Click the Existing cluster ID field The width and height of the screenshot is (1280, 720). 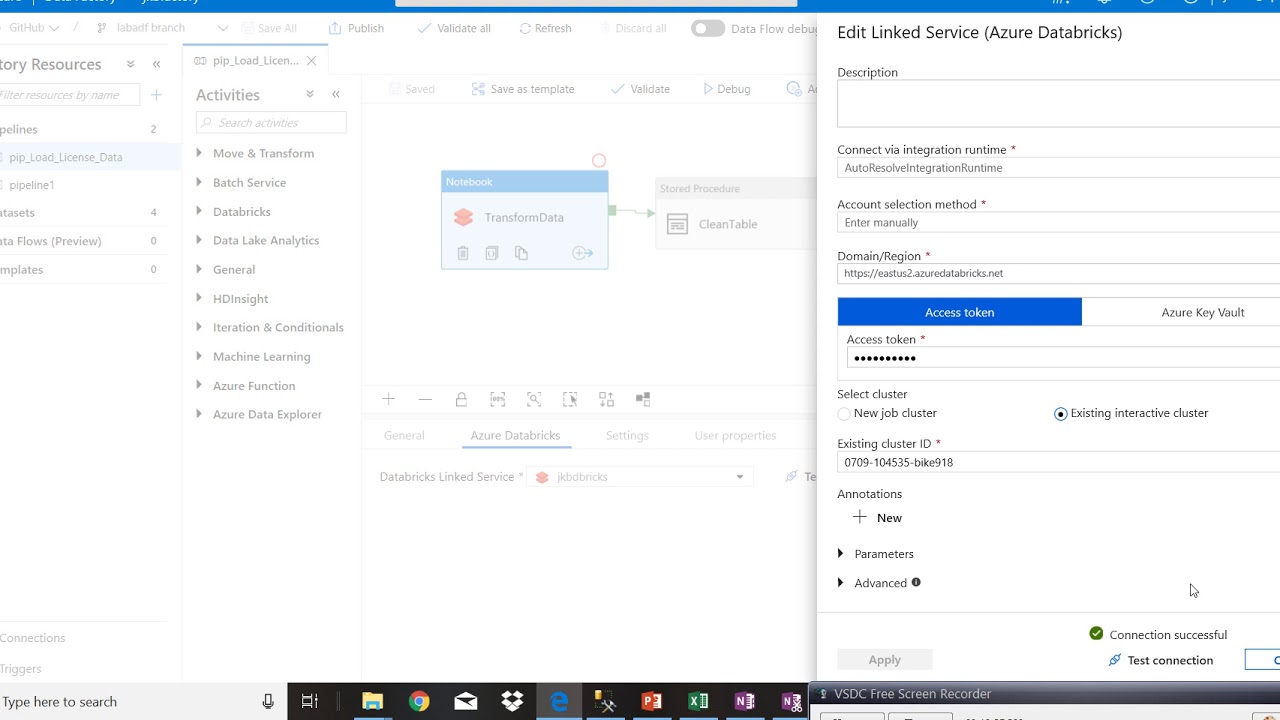[x=1058, y=462]
